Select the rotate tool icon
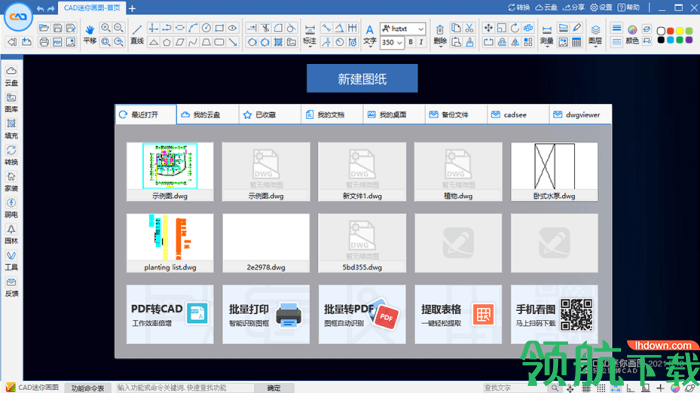The image size is (700, 393). tap(515, 28)
